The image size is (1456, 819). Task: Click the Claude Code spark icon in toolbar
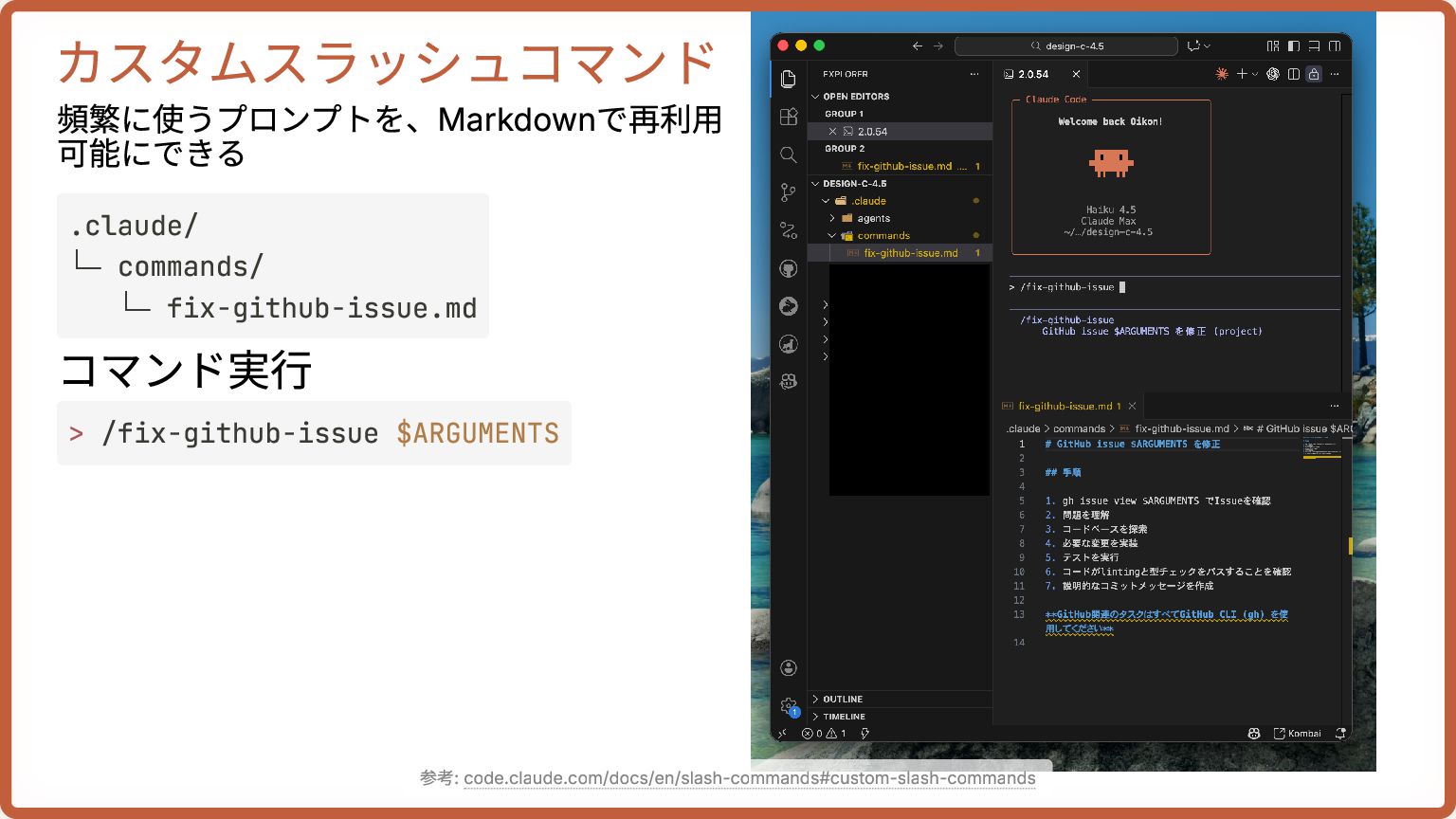[x=1222, y=74]
